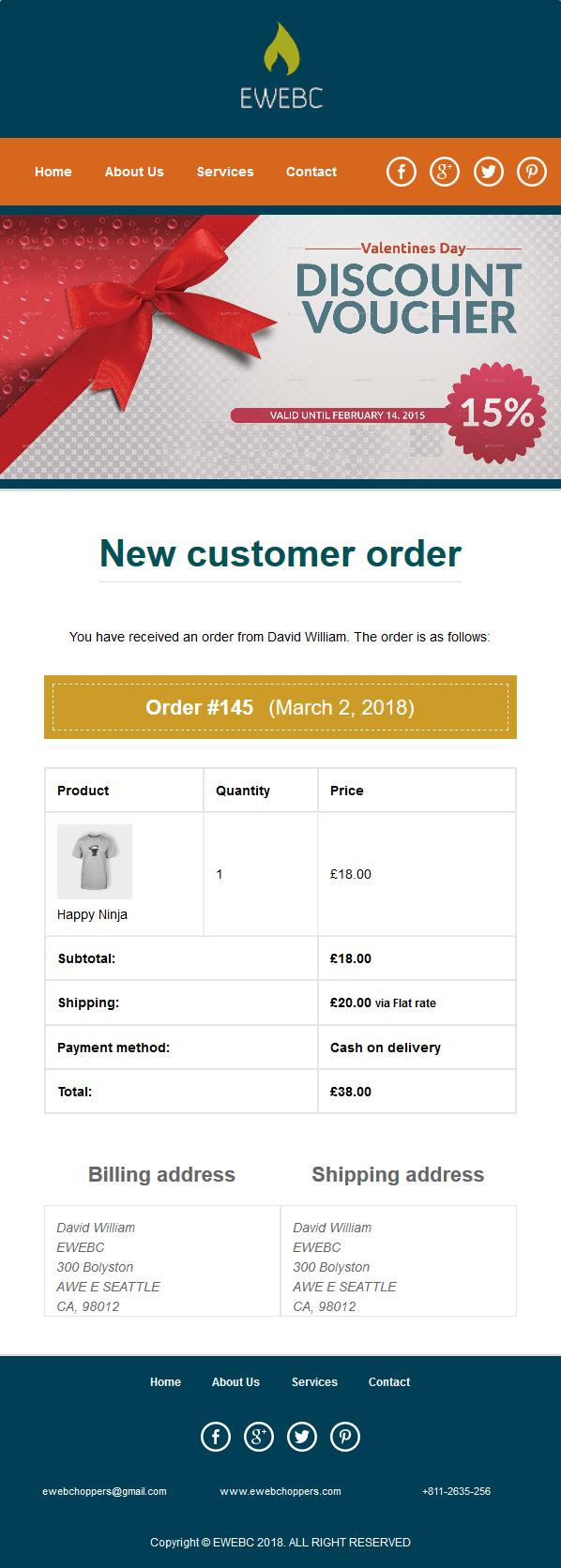The width and height of the screenshot is (561, 1568).
Task: Open Google Plus icon in orange header
Action: 445,172
